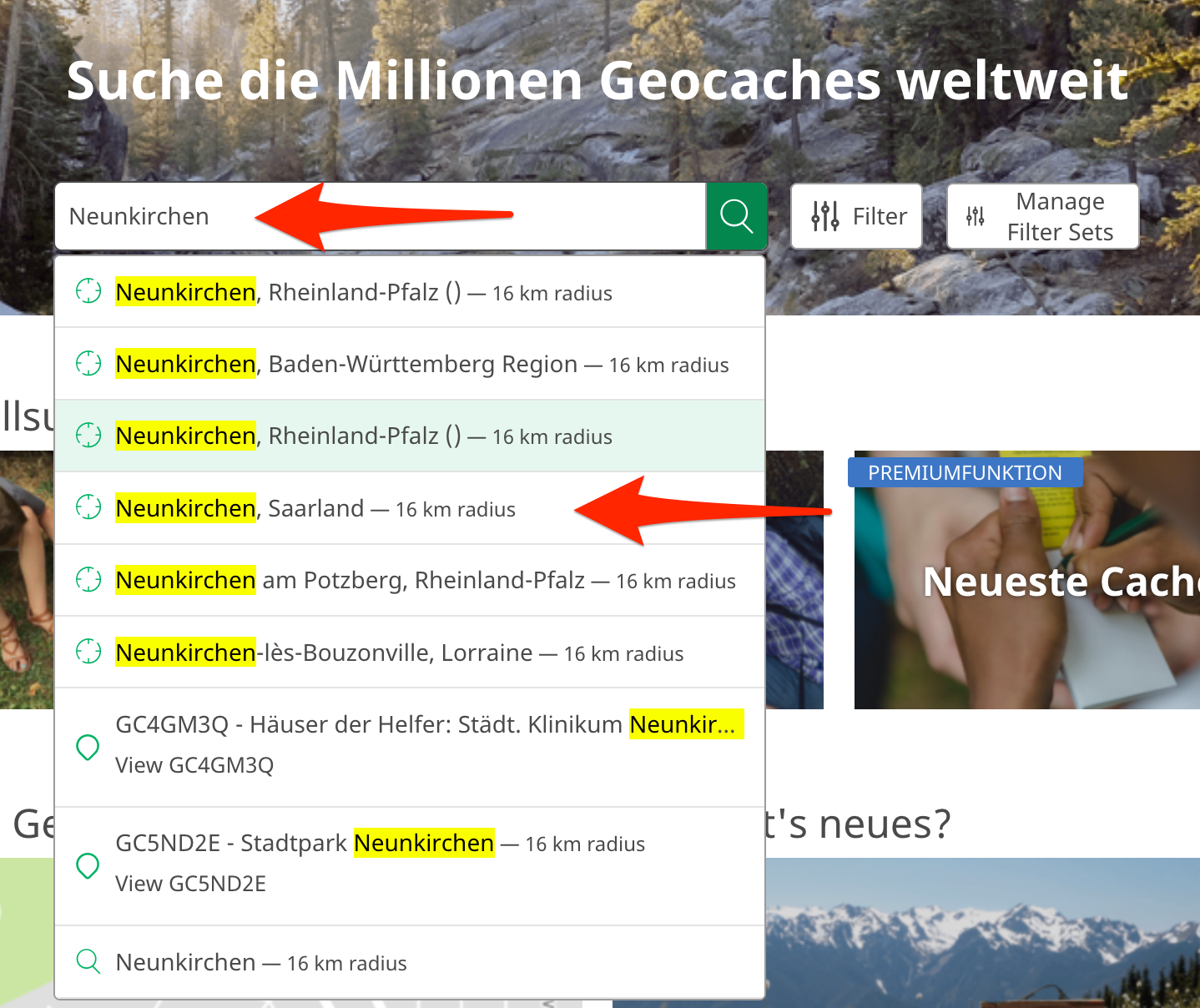Click the heading Suche die Millionen Geocaches weltweit
Viewport: 1200px width, 1008px height.
[597, 81]
